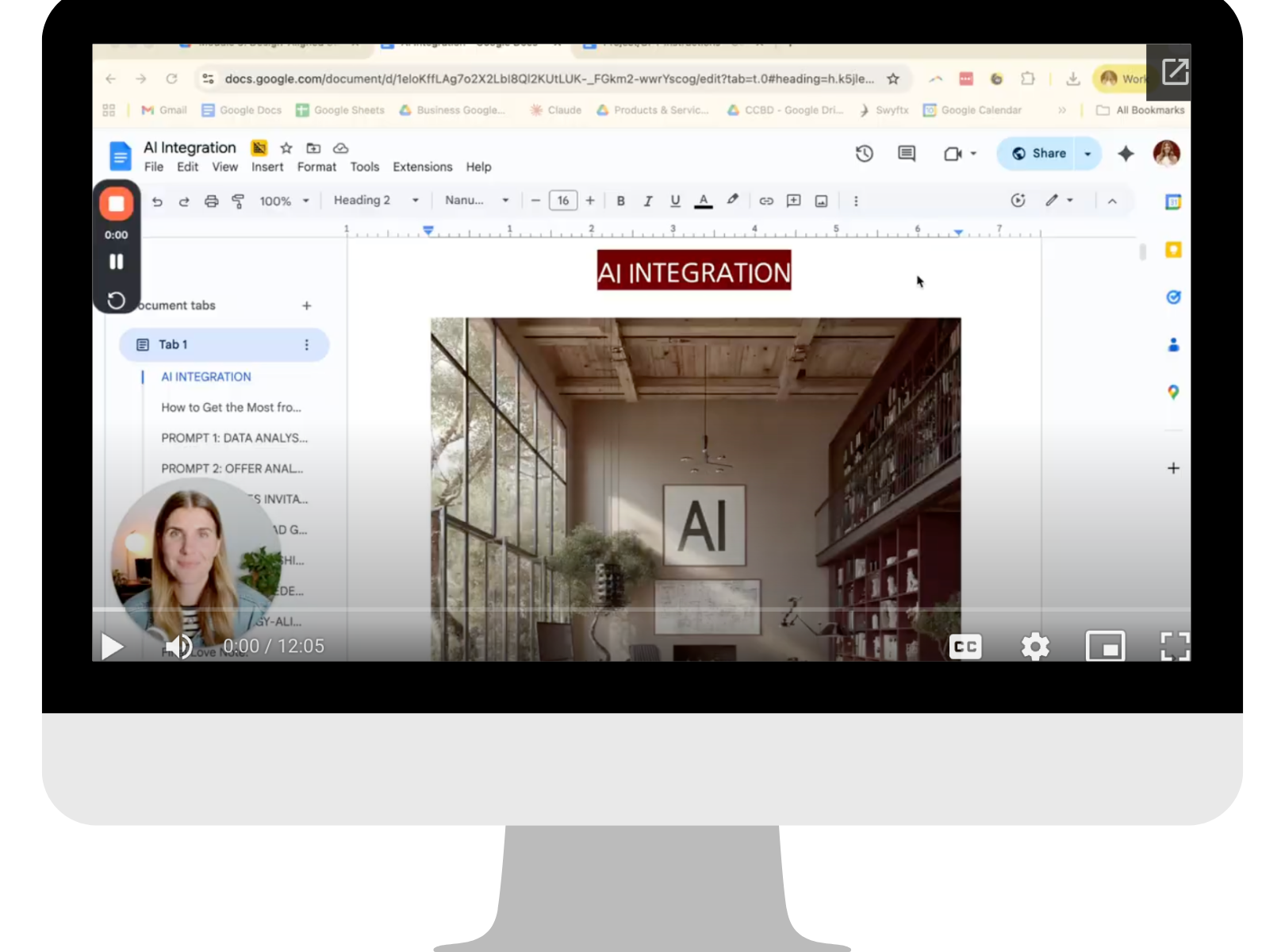
Task: Open Tab 1 options menu
Action: point(307,345)
